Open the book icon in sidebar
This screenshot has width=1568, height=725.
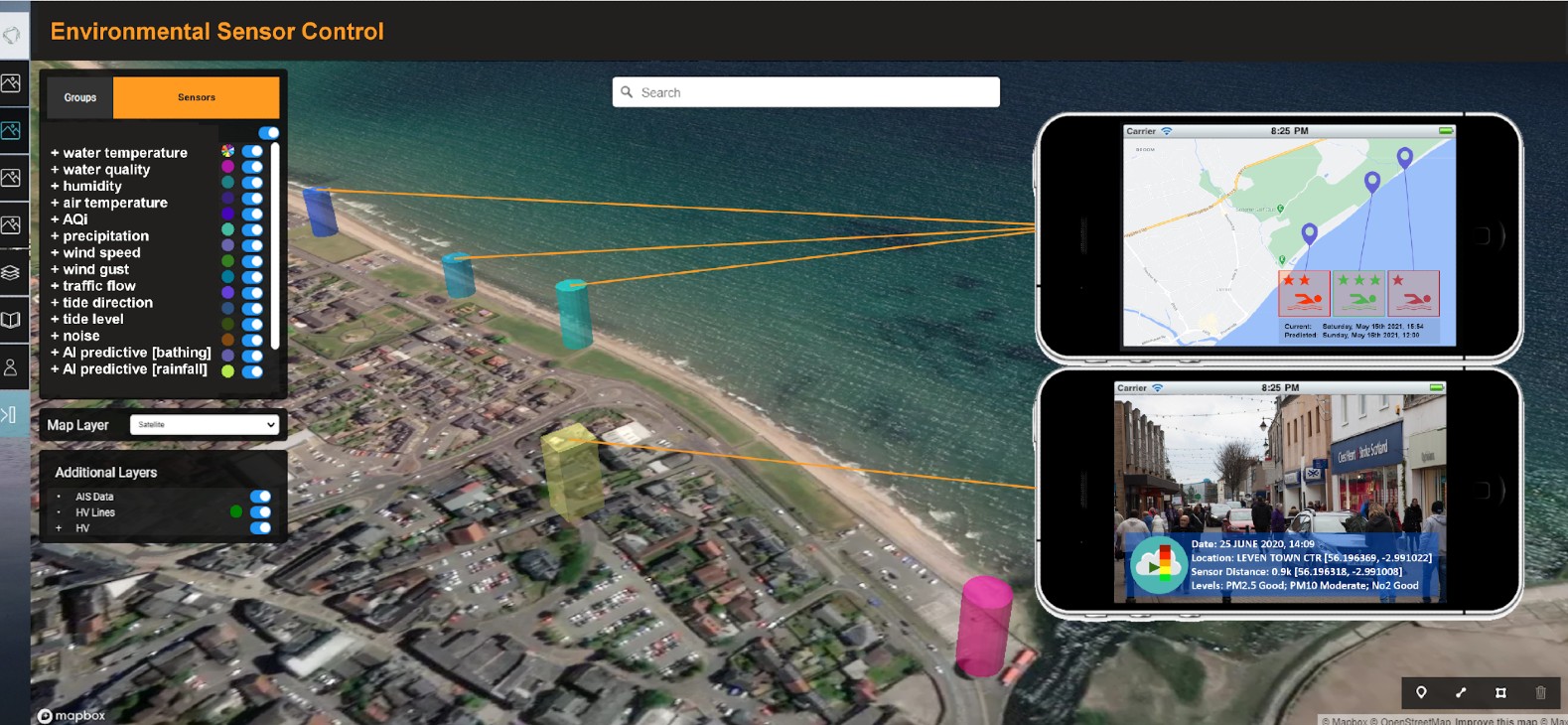[x=11, y=320]
